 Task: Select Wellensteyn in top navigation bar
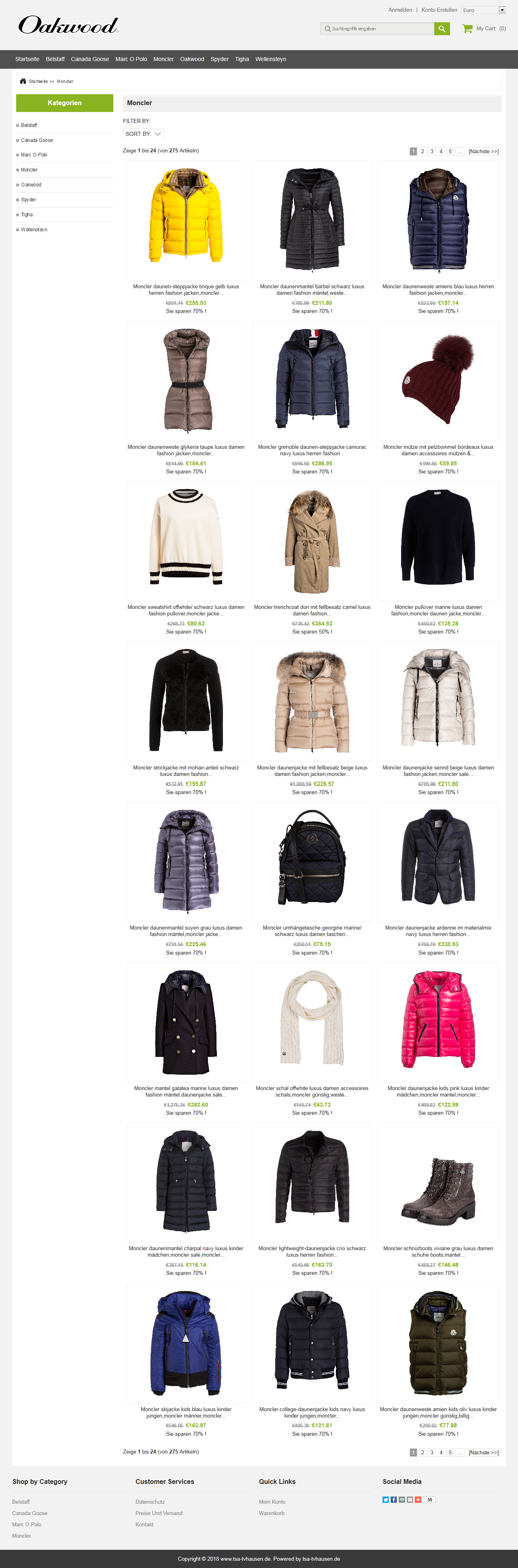pyautogui.click(x=271, y=59)
